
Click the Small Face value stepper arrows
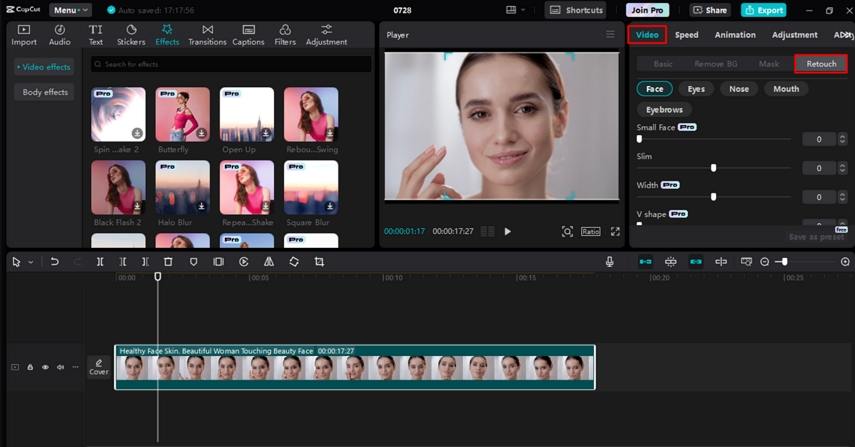(x=842, y=139)
